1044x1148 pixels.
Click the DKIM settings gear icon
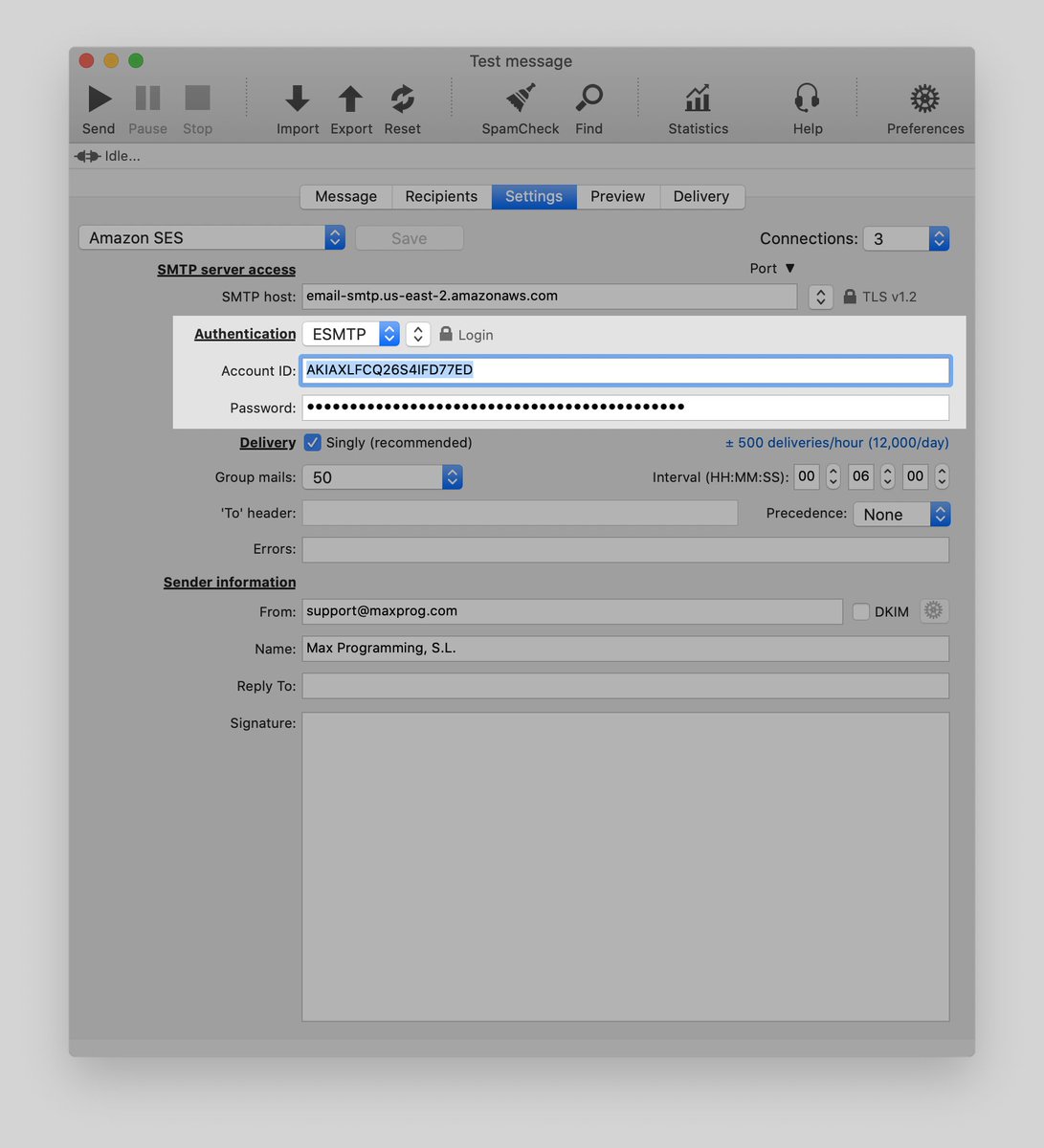[x=934, y=610]
